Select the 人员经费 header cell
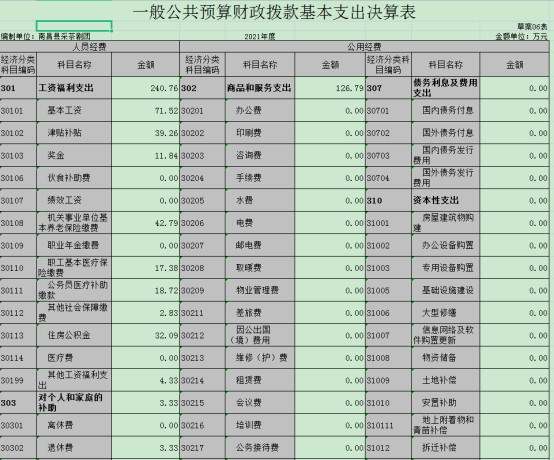 click(89, 47)
